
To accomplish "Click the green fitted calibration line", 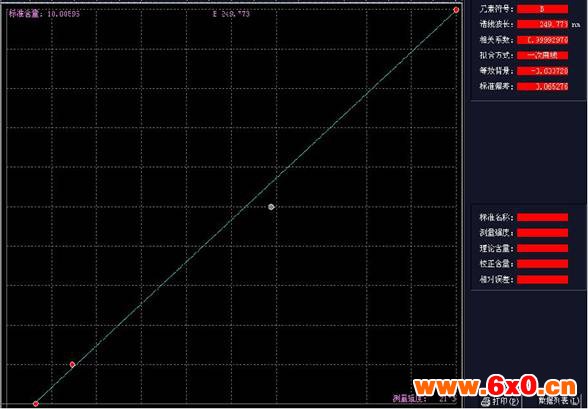I will click(246, 207).
